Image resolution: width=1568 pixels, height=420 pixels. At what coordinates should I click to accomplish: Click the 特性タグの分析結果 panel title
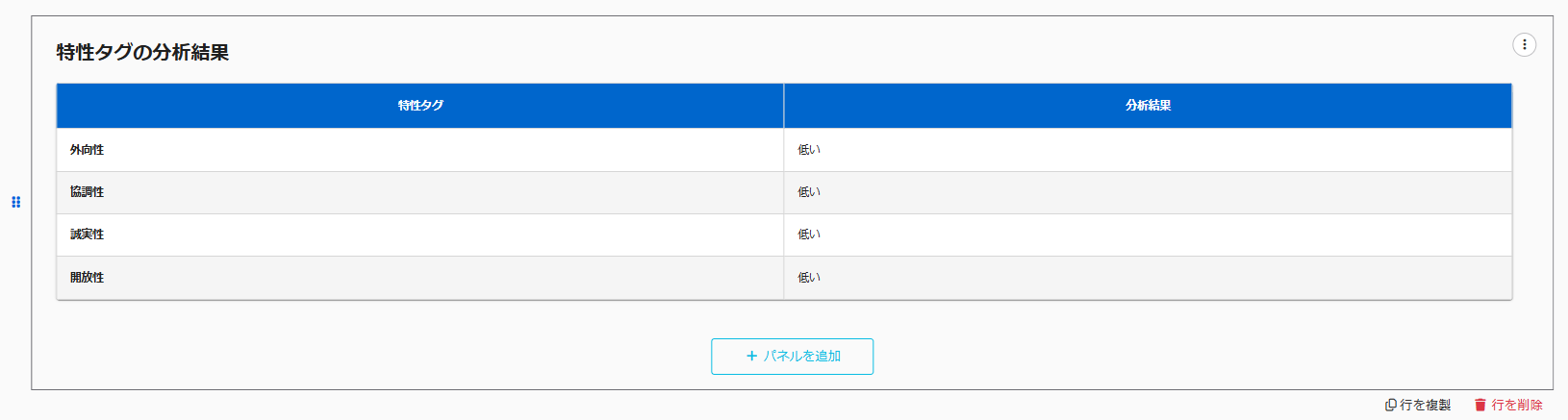pyautogui.click(x=142, y=53)
